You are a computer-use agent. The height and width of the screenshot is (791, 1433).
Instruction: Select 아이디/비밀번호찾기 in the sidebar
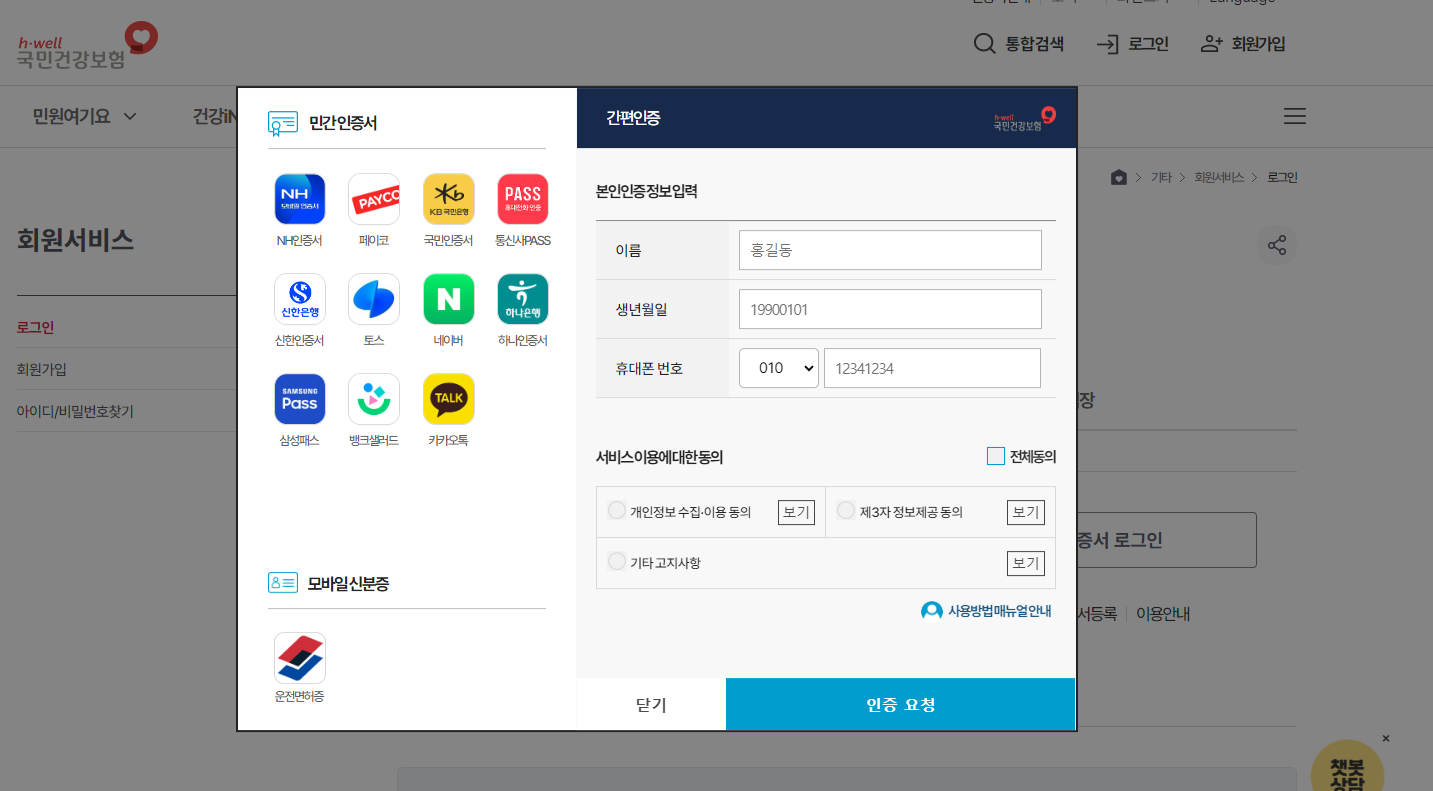75,411
